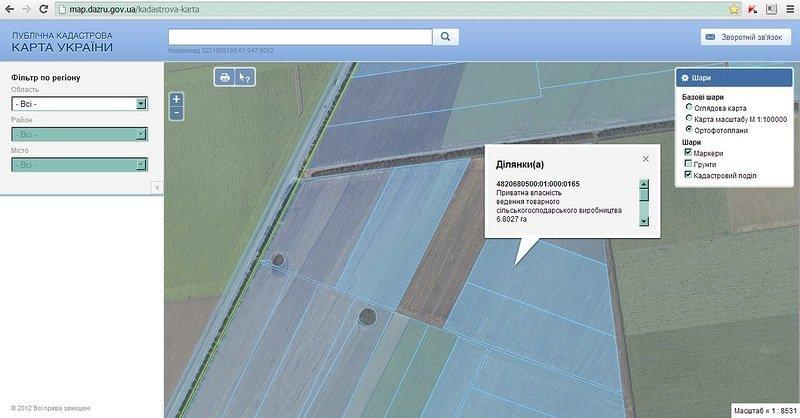Click the print map icon
The image size is (800, 418).
225,77
